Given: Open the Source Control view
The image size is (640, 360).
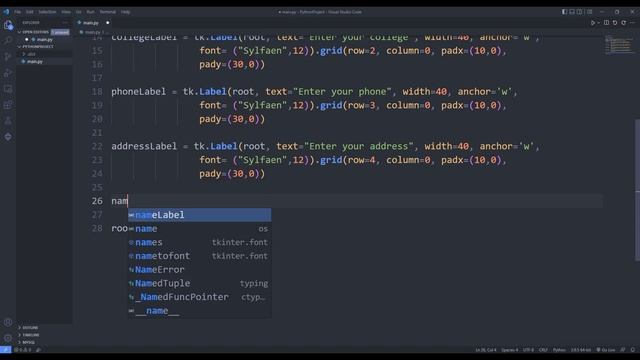Looking at the screenshot, I should click(8, 56).
